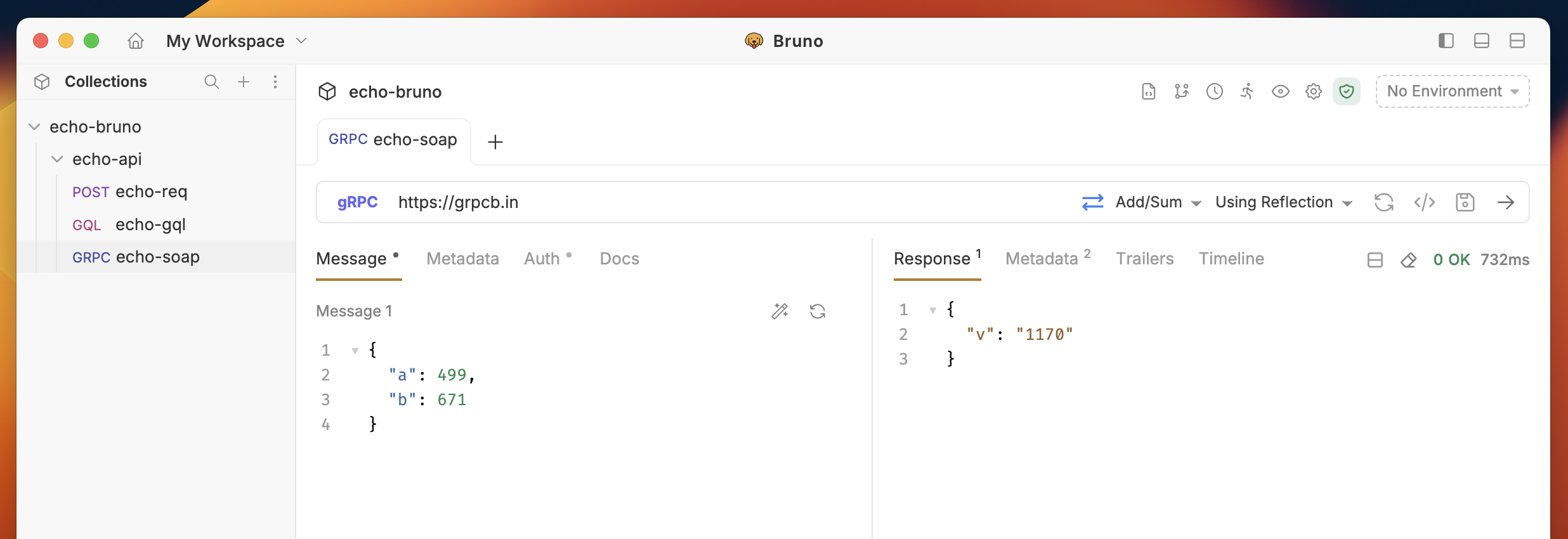Toggle response pane layout icon
The width and height of the screenshot is (1568, 539).
1375,260
